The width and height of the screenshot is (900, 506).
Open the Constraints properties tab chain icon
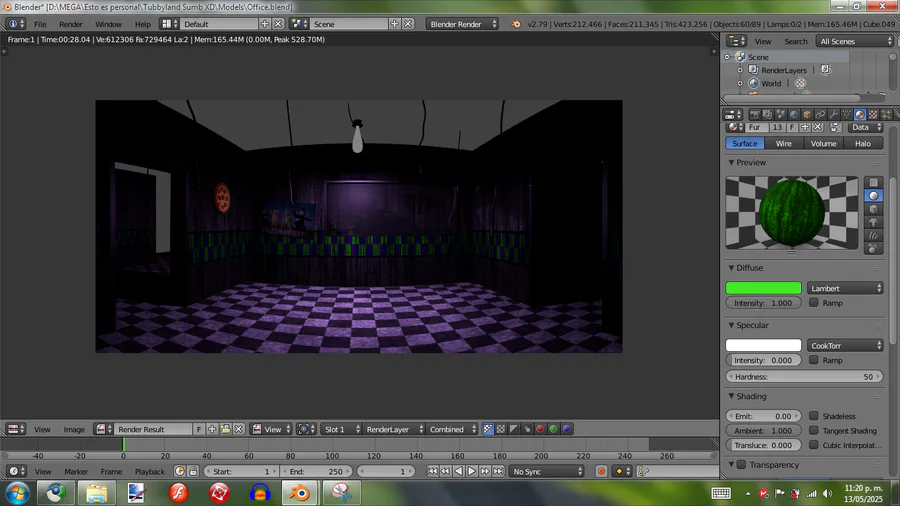[x=820, y=115]
